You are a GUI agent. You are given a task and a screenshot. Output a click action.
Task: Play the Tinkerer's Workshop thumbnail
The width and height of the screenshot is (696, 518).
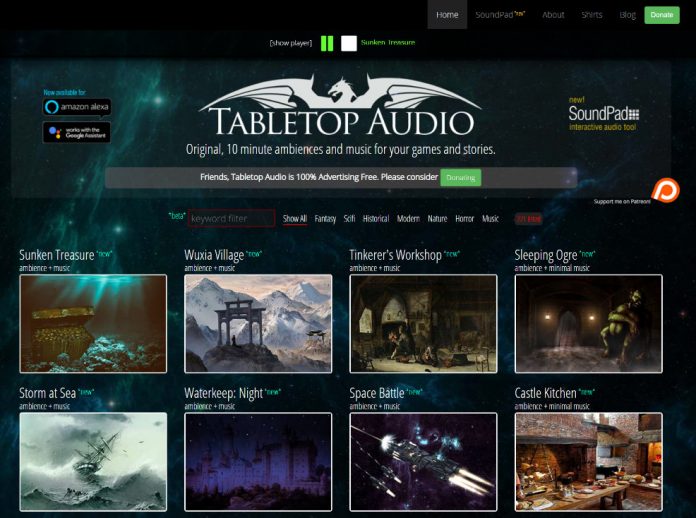point(423,324)
